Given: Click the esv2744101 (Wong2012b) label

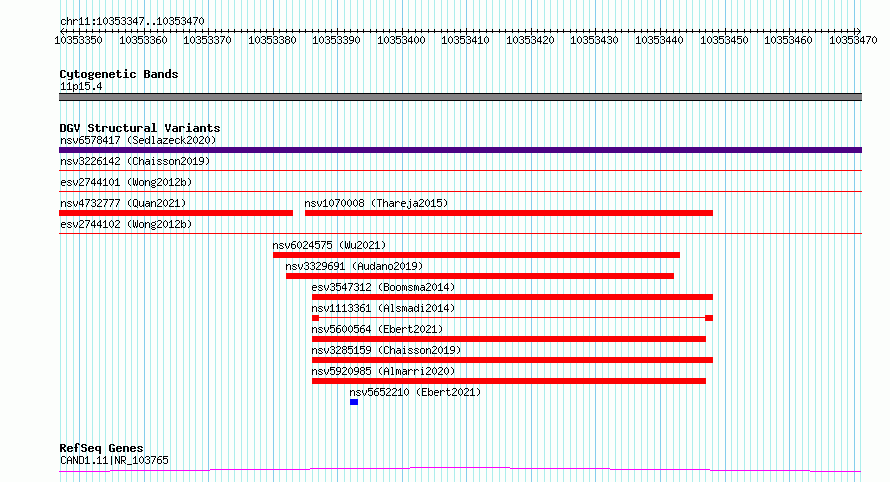Looking at the screenshot, I should click(x=126, y=182).
